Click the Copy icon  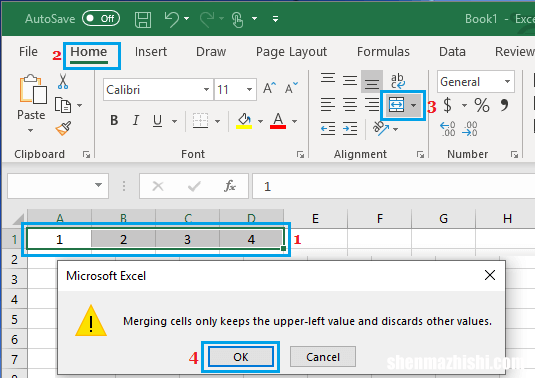(x=63, y=105)
